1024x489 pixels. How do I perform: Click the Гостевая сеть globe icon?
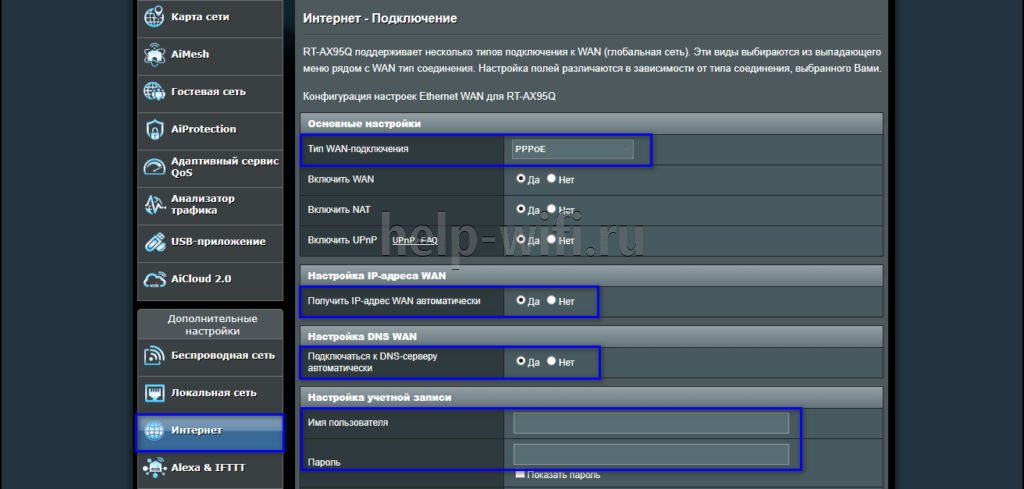[x=154, y=92]
